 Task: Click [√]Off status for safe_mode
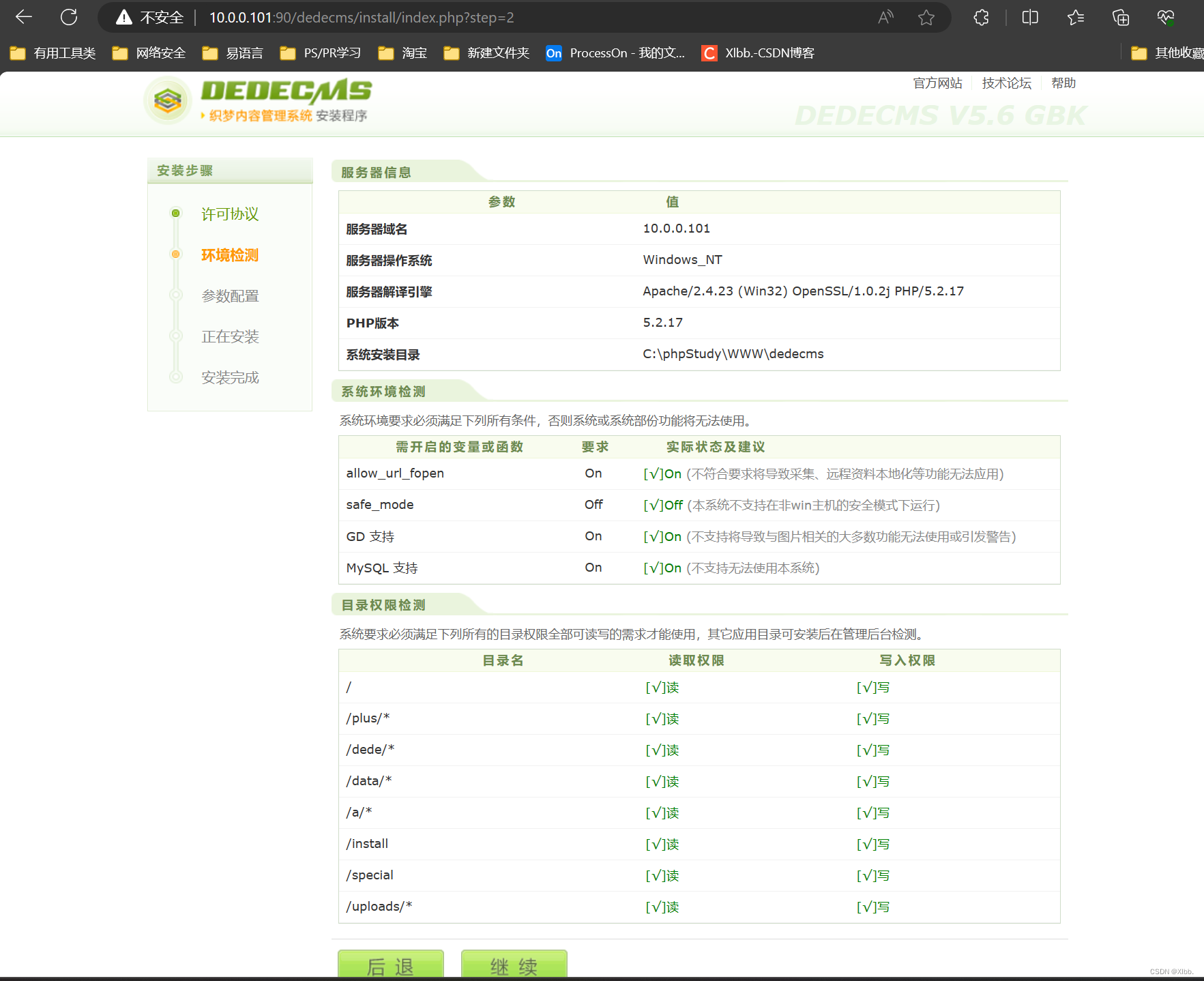[x=663, y=505]
